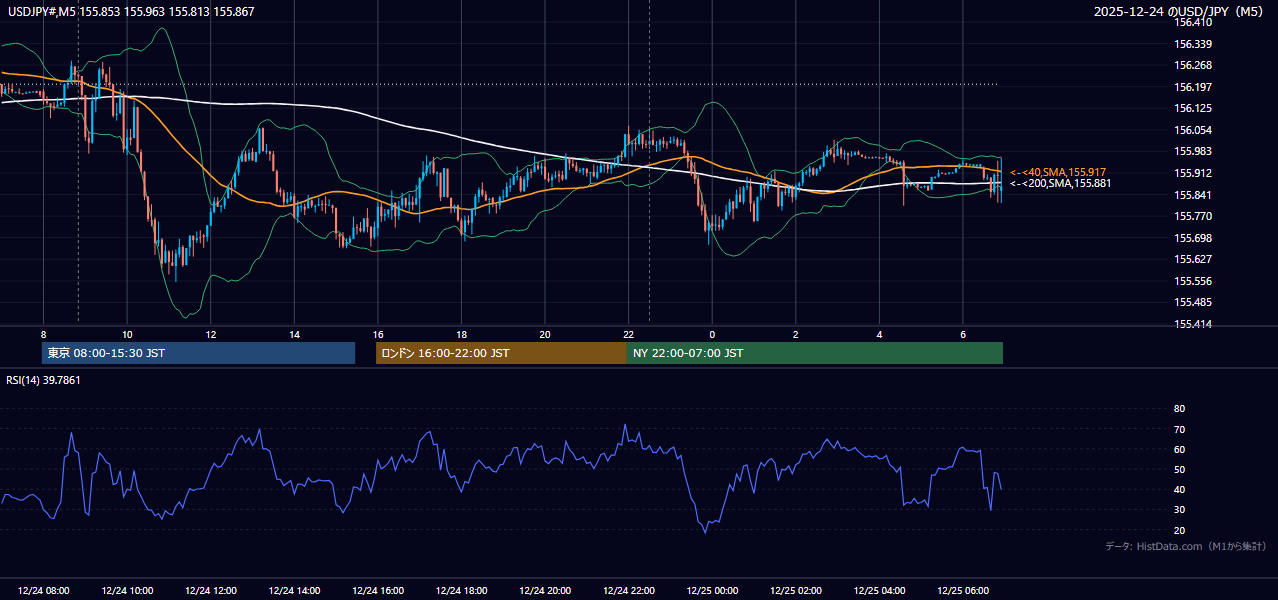
Task: Click hour tick '18' below price chart
Action: [461, 334]
